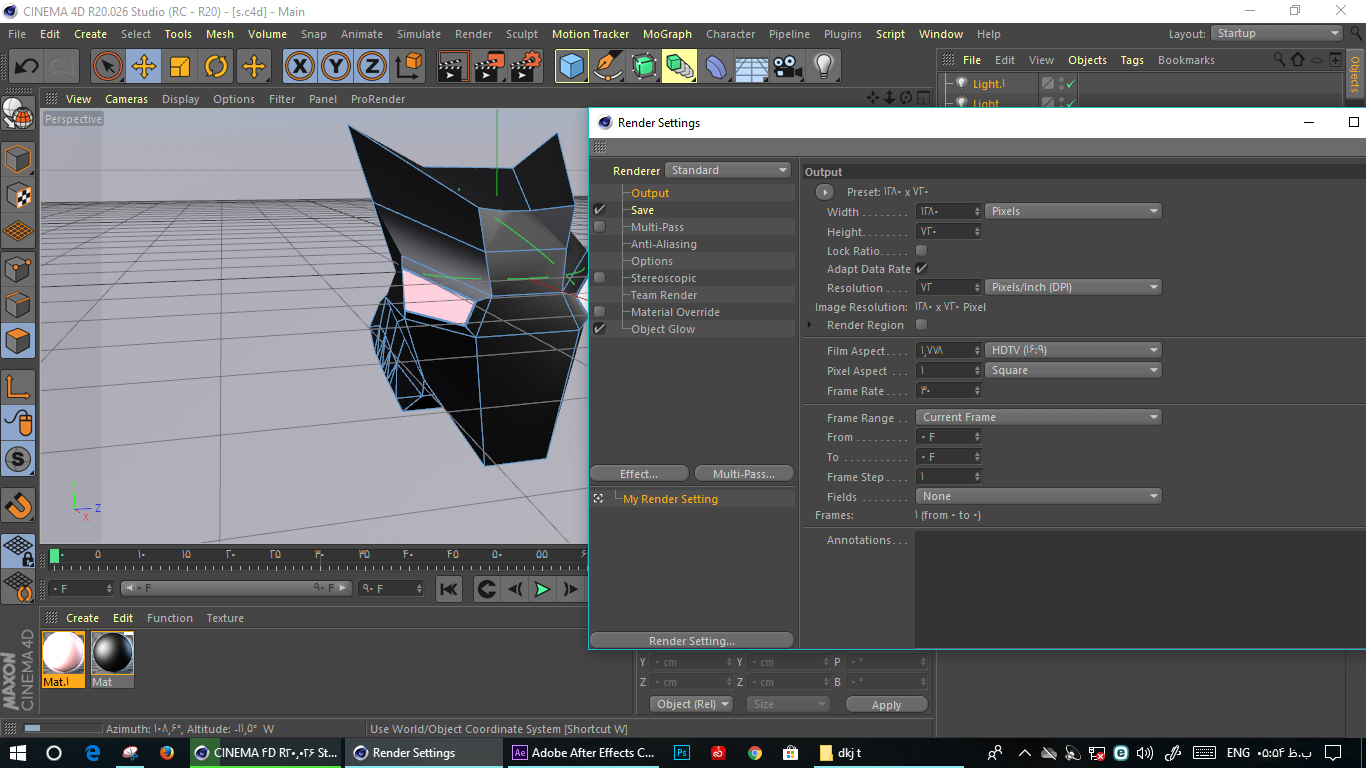Activate the Move tool
The image size is (1366, 768).
[x=144, y=67]
